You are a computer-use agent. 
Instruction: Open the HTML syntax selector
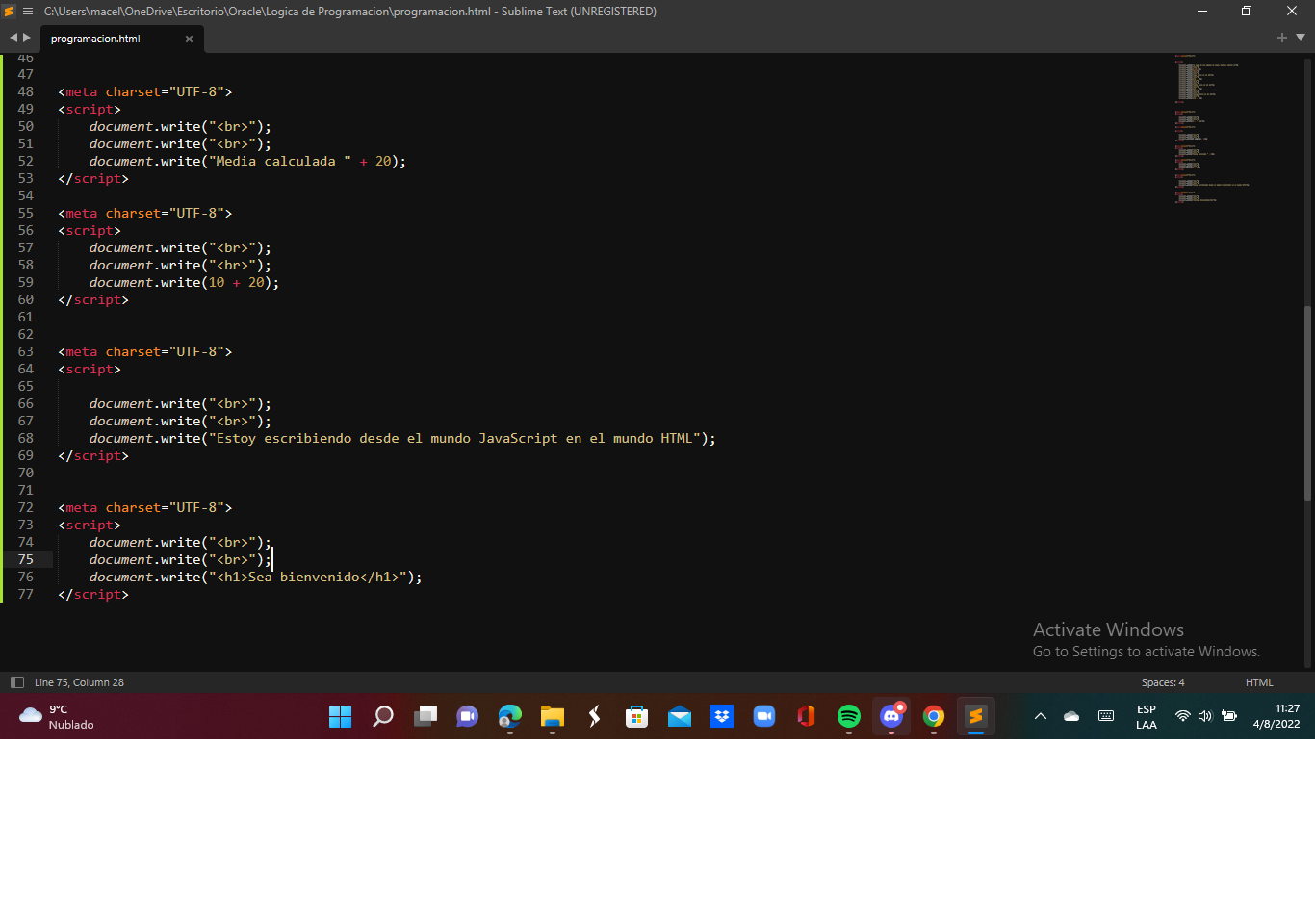coord(1258,682)
